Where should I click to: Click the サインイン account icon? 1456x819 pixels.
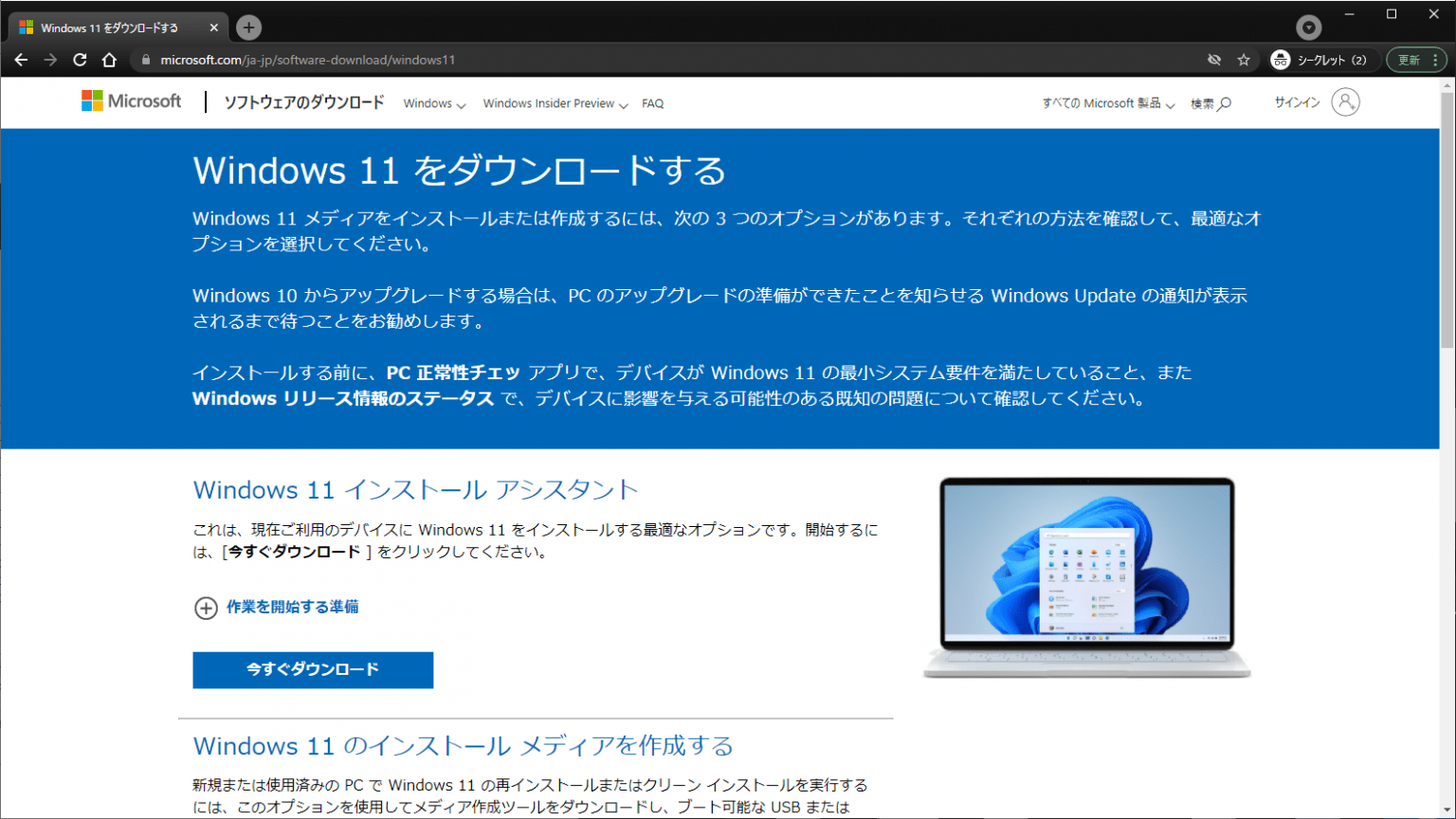point(1346,102)
